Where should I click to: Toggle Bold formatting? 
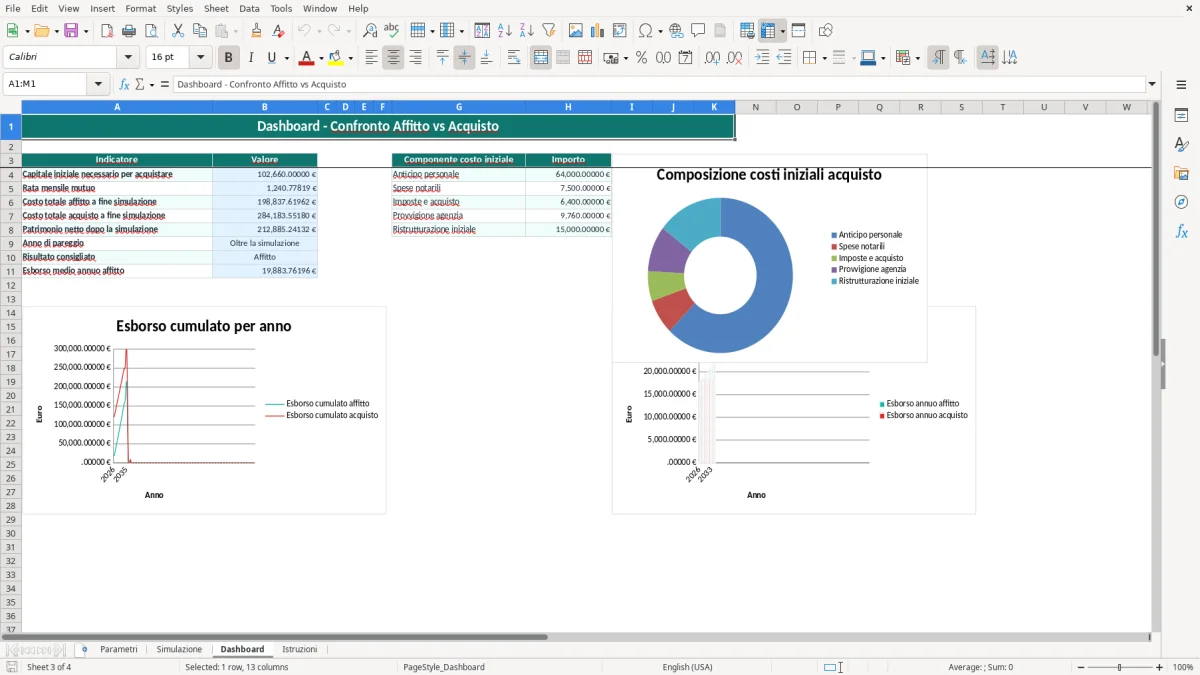point(229,58)
